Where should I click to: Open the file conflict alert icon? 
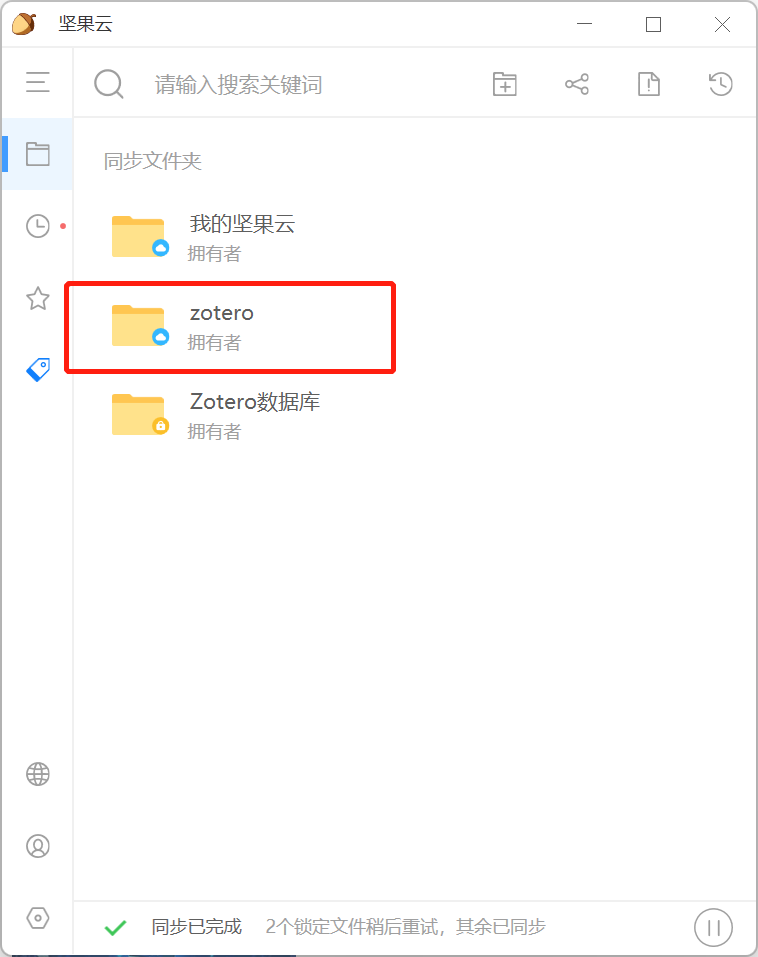[649, 84]
